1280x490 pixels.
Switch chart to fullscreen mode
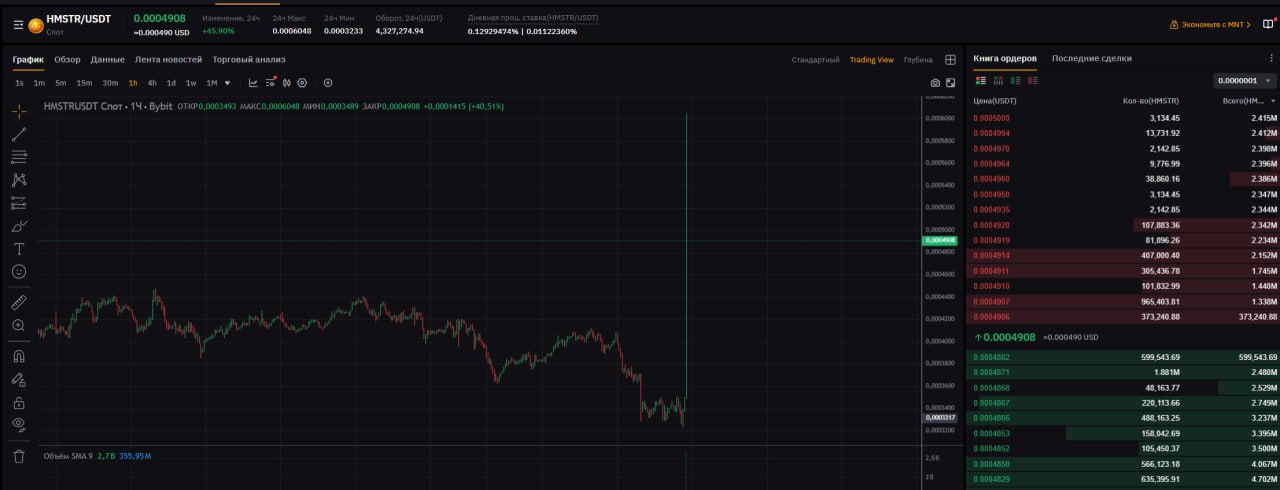click(x=950, y=83)
